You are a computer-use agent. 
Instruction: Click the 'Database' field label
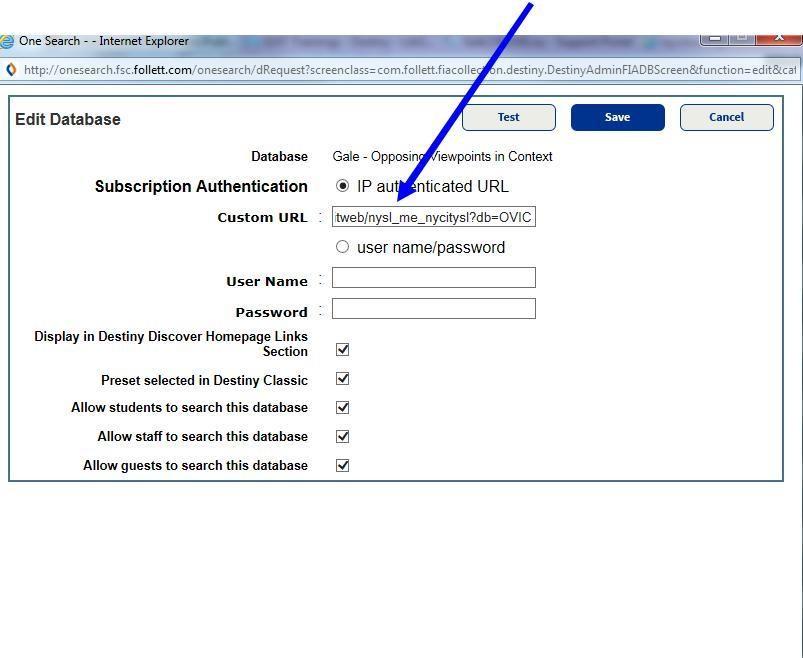(x=280, y=156)
